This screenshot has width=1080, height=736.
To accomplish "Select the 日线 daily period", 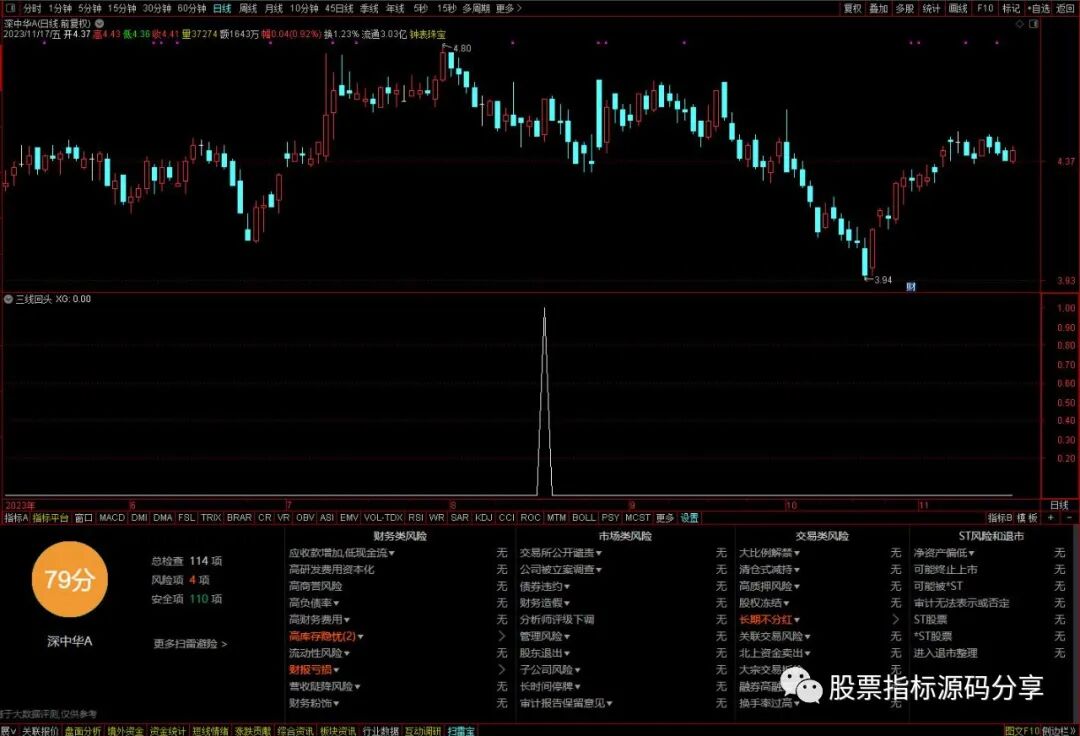I will tap(222, 8).
